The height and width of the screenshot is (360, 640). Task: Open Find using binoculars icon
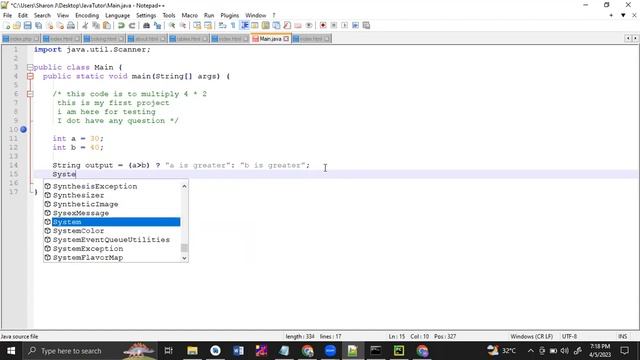click(146, 25)
